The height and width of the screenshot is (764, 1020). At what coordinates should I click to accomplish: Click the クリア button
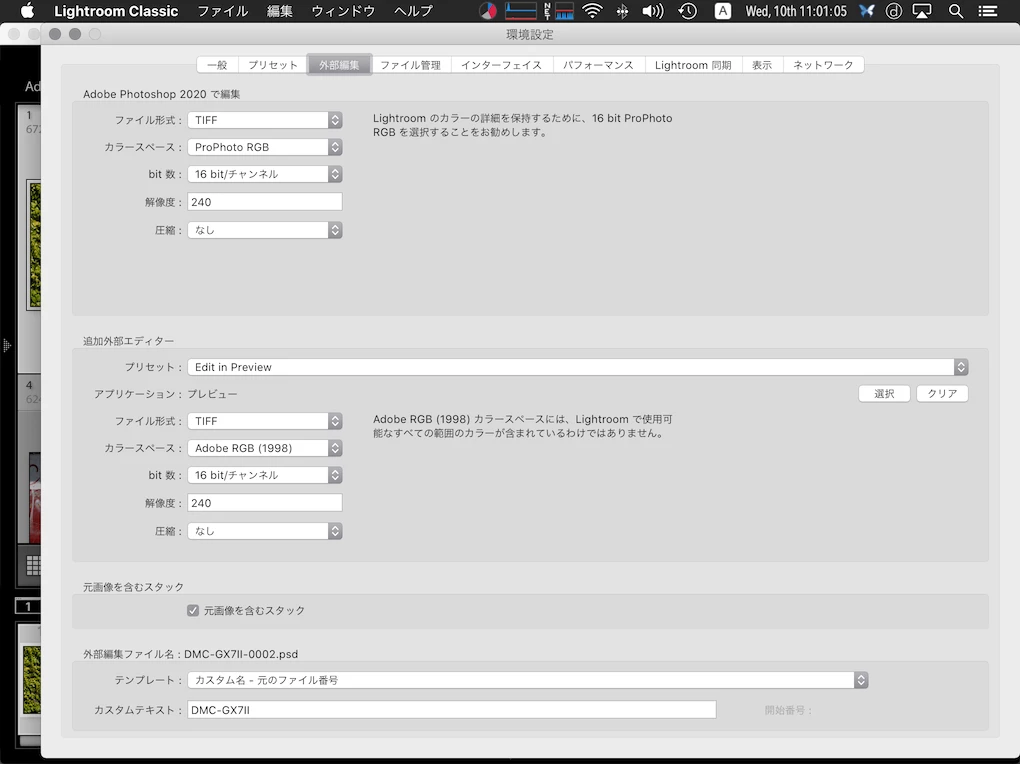click(x=942, y=394)
